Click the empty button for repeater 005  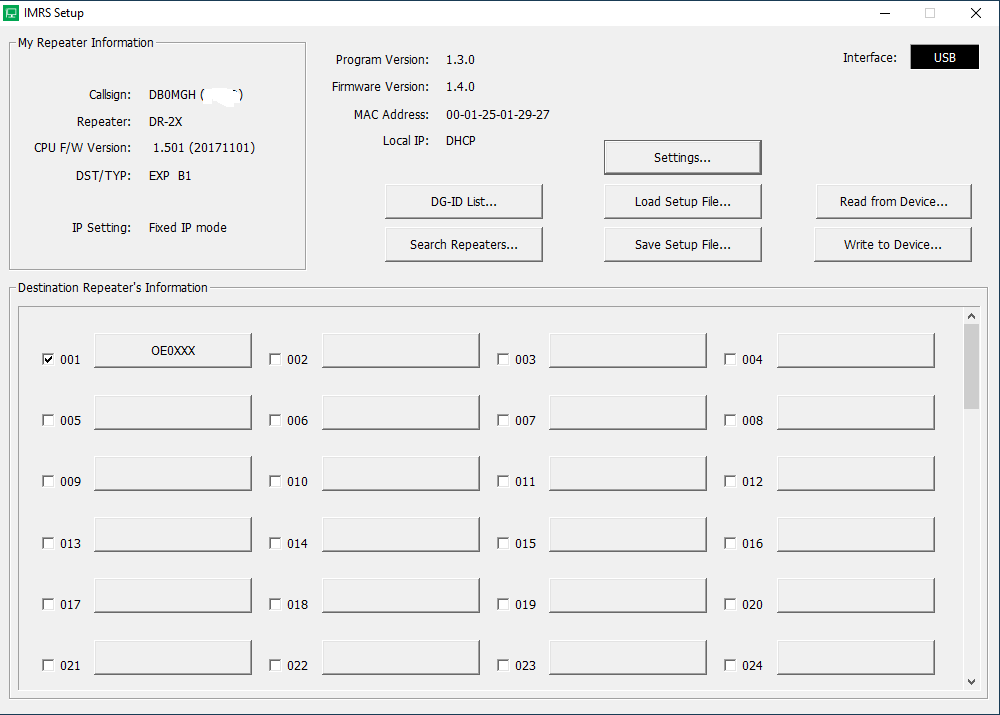(173, 413)
